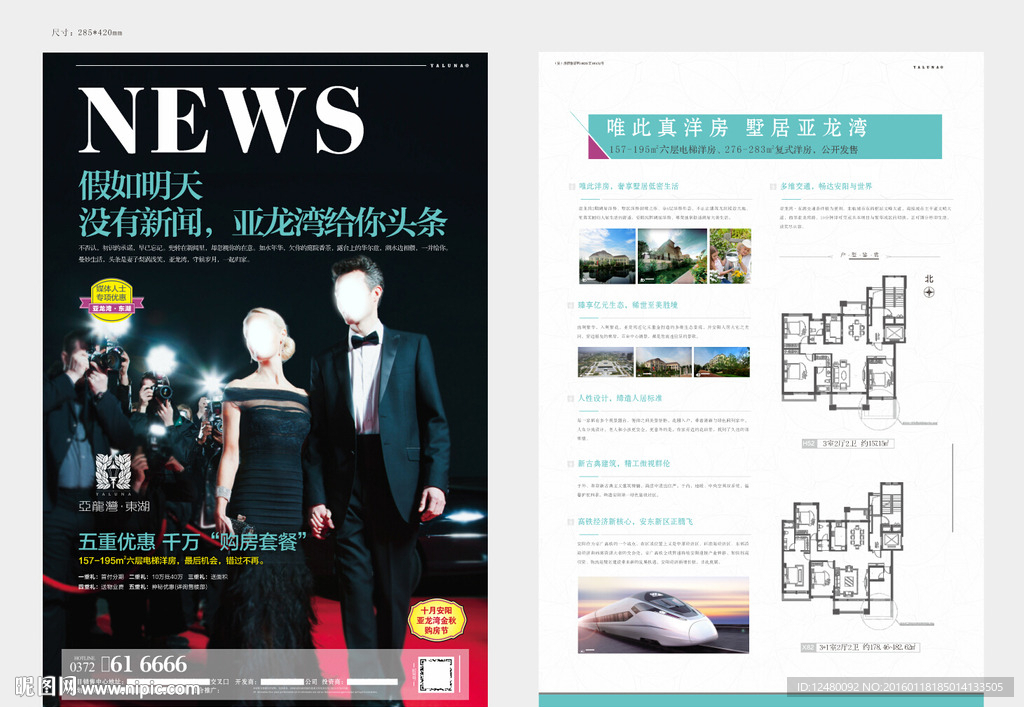Click the 五重优惠 千万 购房套餐 slogan

(193, 542)
